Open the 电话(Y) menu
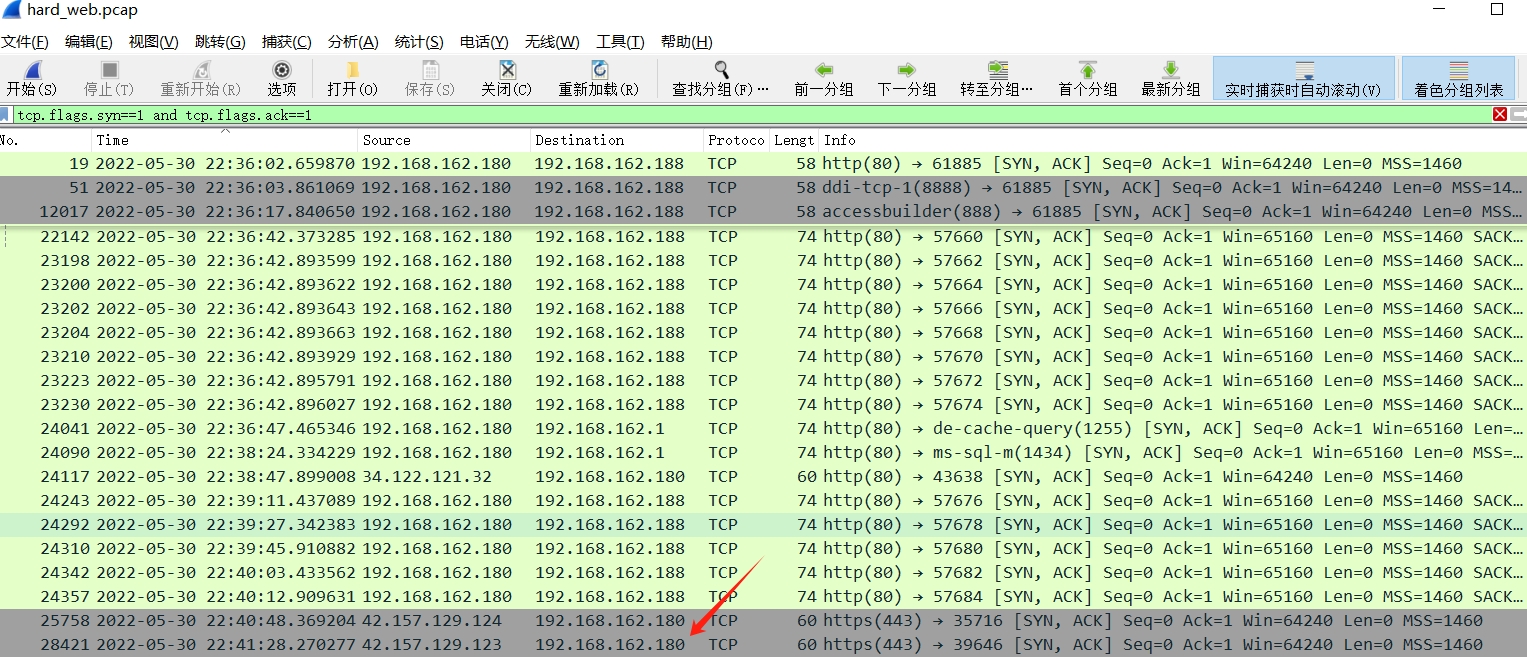 coord(484,42)
